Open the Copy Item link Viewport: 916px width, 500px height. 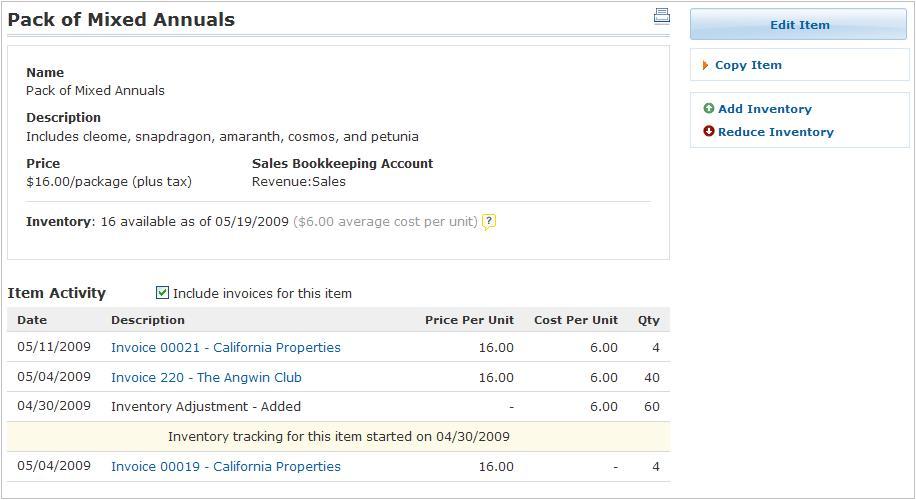[x=748, y=65]
